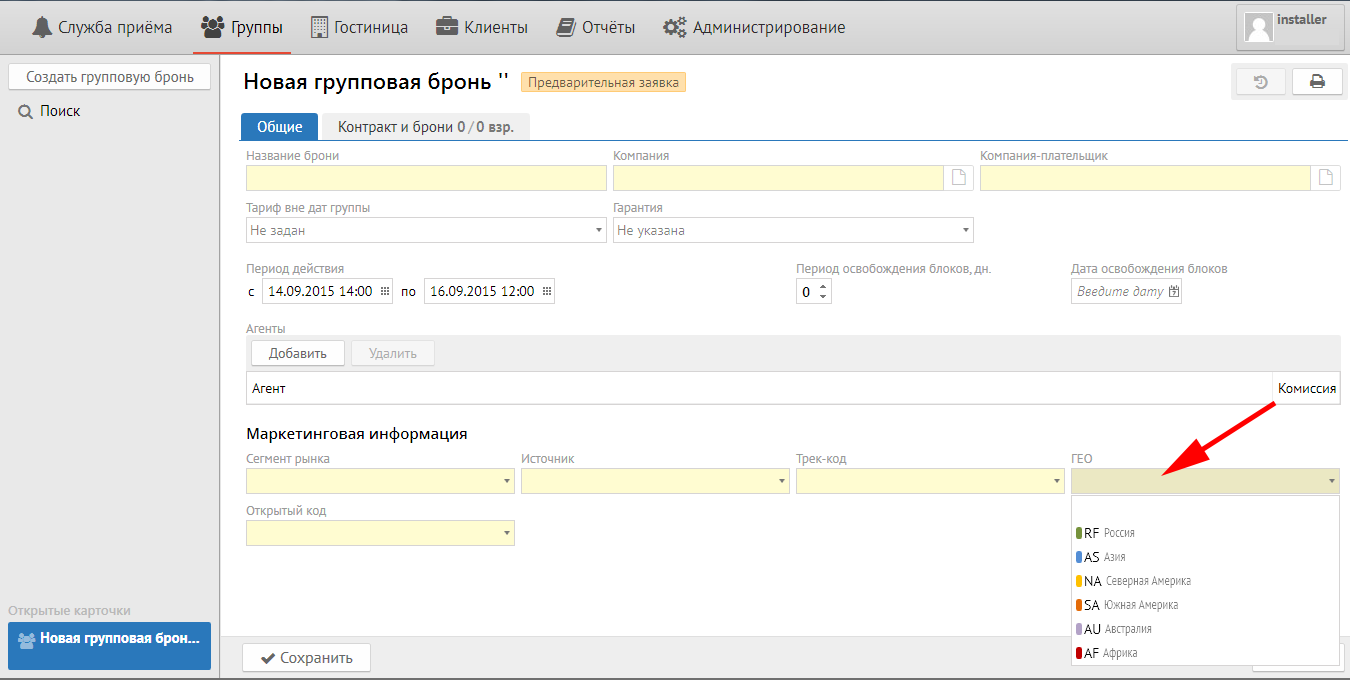Click calendar icon in Дата освобождения блоков
Viewport: 1350px width, 680px height.
(x=1174, y=292)
